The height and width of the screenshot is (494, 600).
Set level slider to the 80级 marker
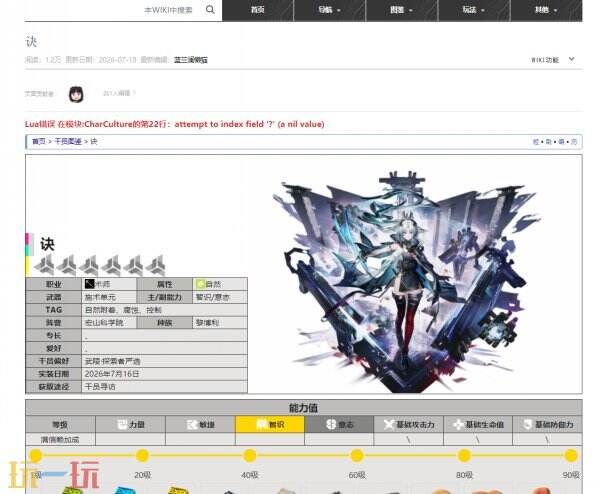coord(464,455)
